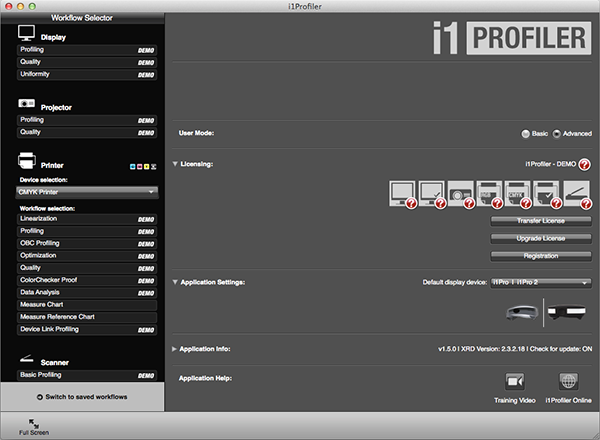The width and height of the screenshot is (600, 440).
Task: Click the Projector device icon in the sidebar
Action: point(26,103)
